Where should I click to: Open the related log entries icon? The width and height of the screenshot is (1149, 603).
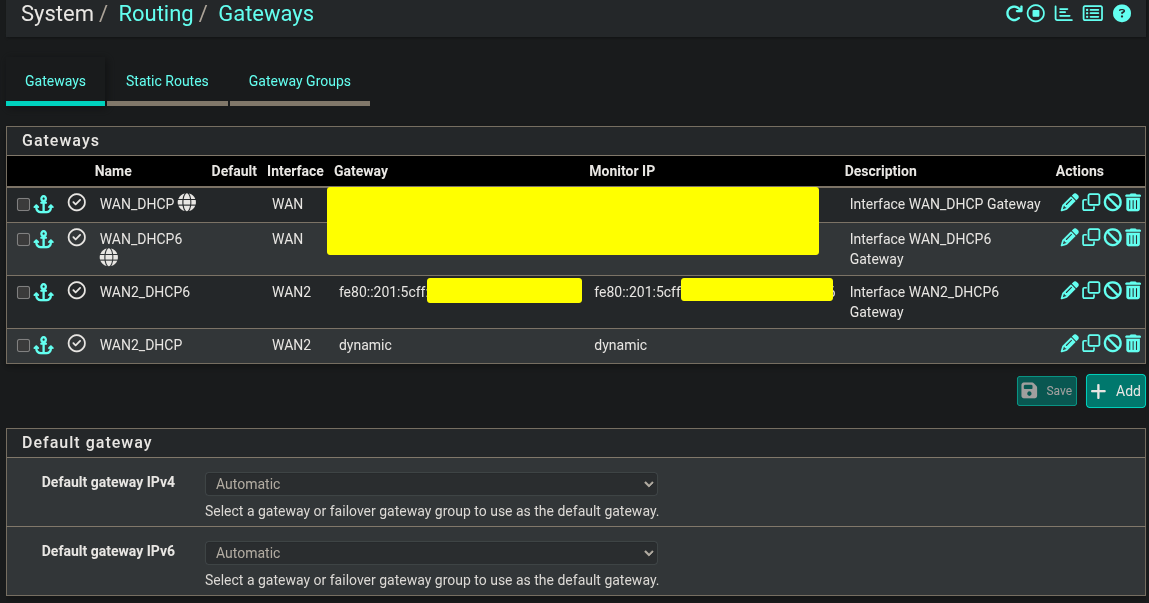[1093, 14]
